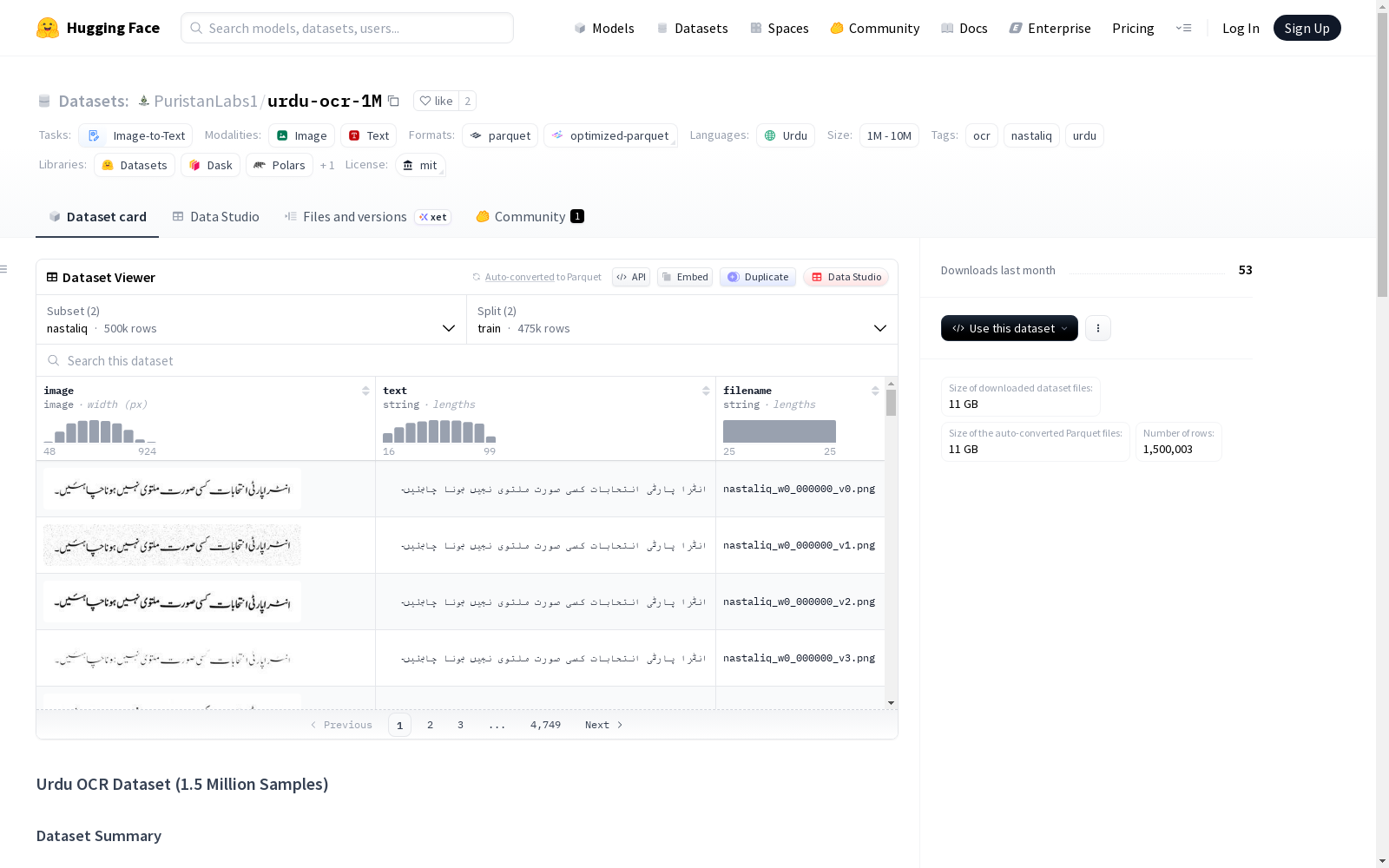Screen dimensions: 1389x868
Task: Click the Image-to-Text task tag
Action: coord(135,135)
